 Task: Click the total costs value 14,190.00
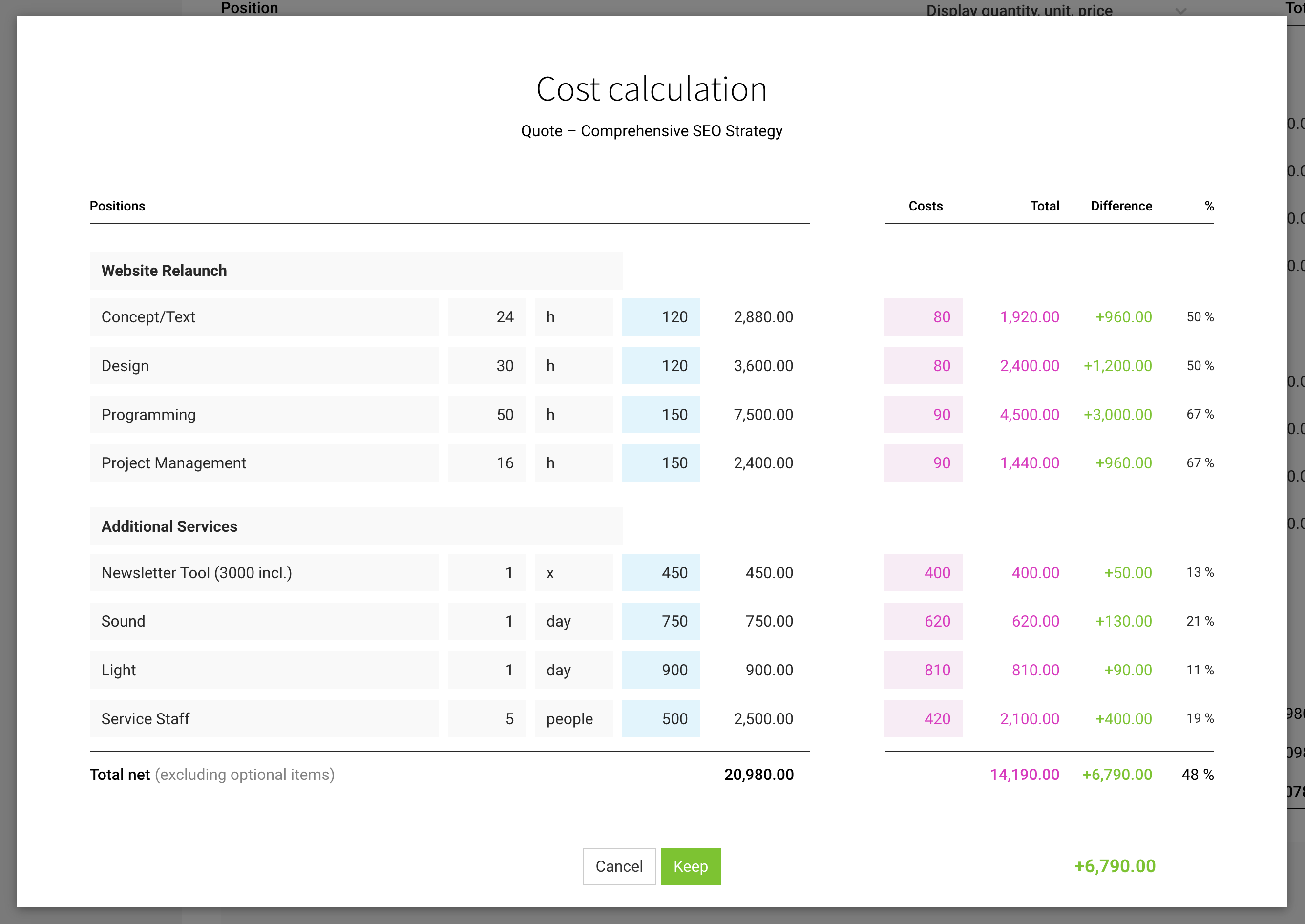click(1025, 775)
